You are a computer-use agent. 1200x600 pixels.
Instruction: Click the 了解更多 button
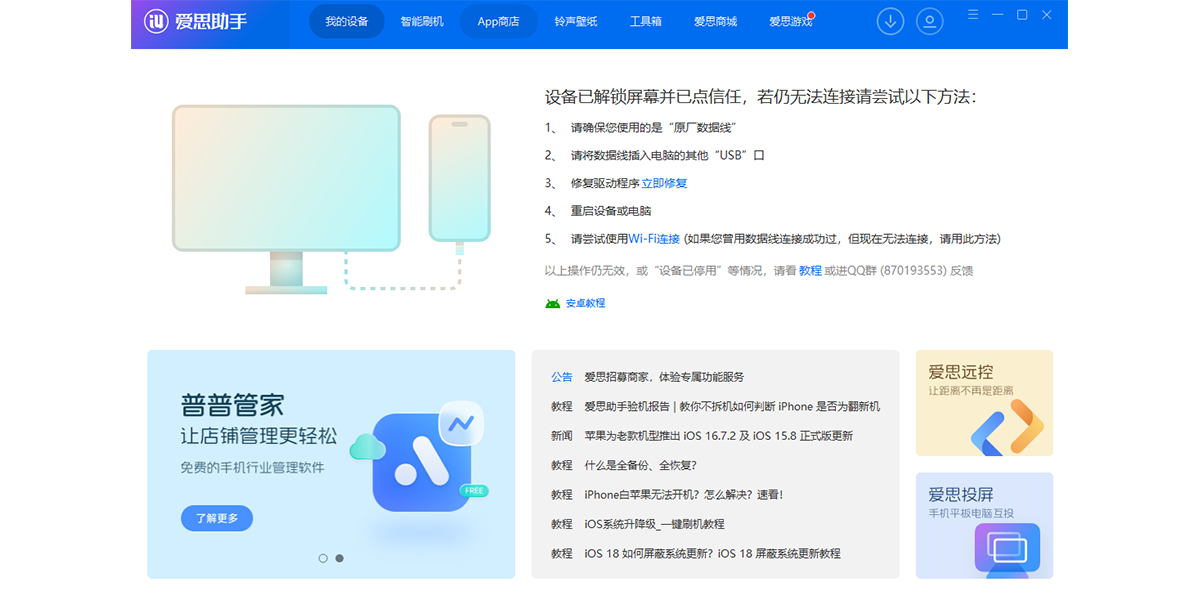[217, 518]
